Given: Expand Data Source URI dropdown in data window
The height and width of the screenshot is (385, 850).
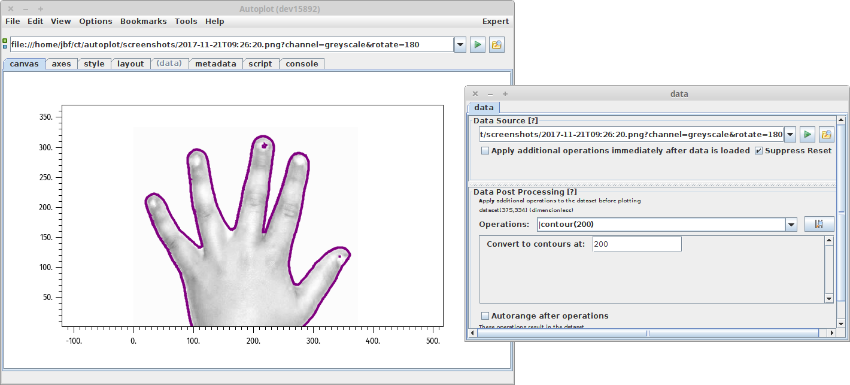Looking at the screenshot, I should click(790, 134).
